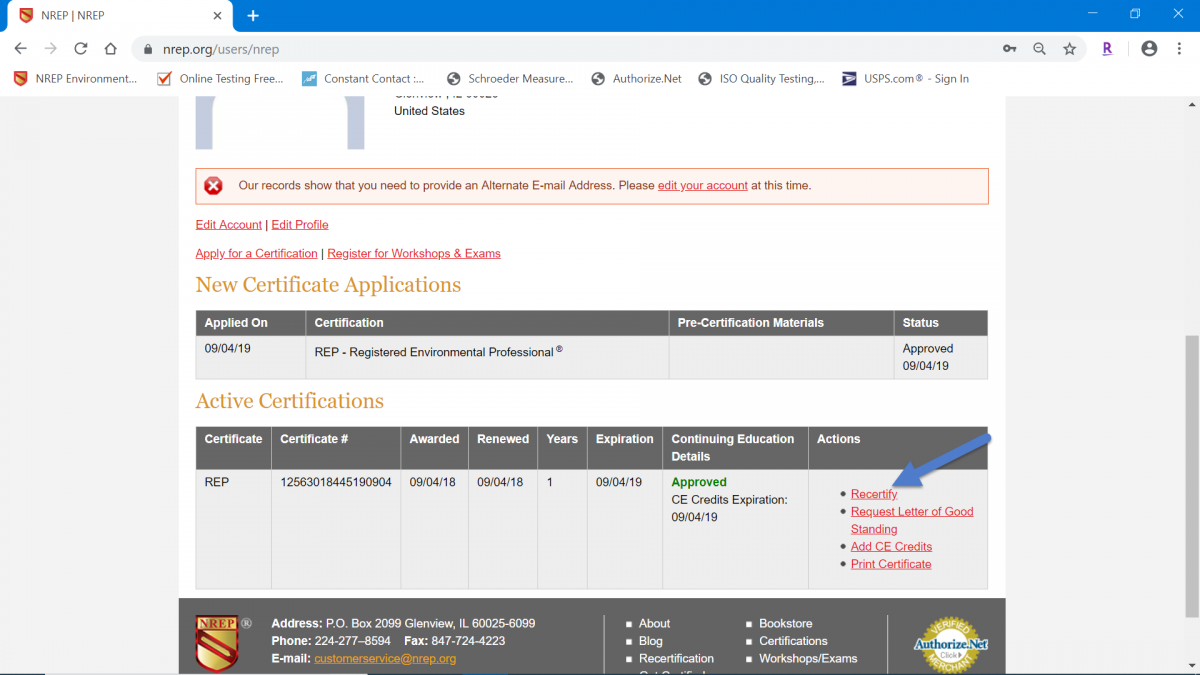Viewport: 1200px width, 675px height.
Task: Open USPS.com Sign In bookmark
Action: (906, 78)
